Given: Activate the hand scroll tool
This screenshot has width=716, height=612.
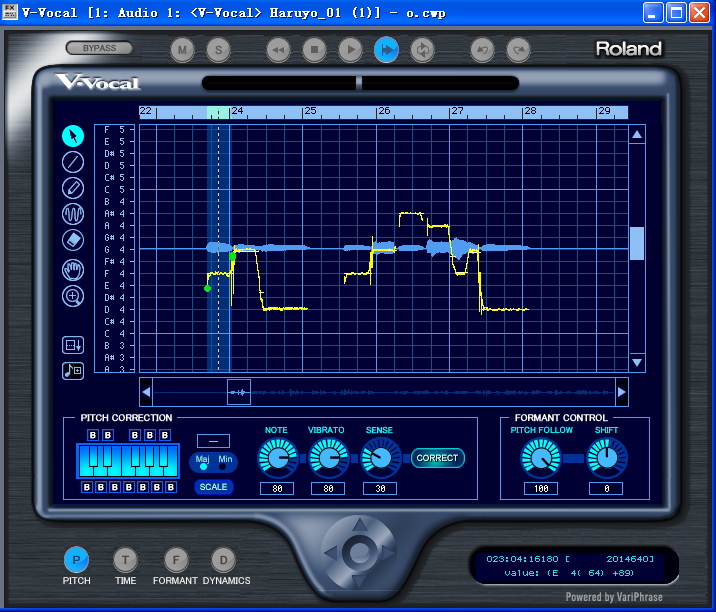Looking at the screenshot, I should point(73,270).
